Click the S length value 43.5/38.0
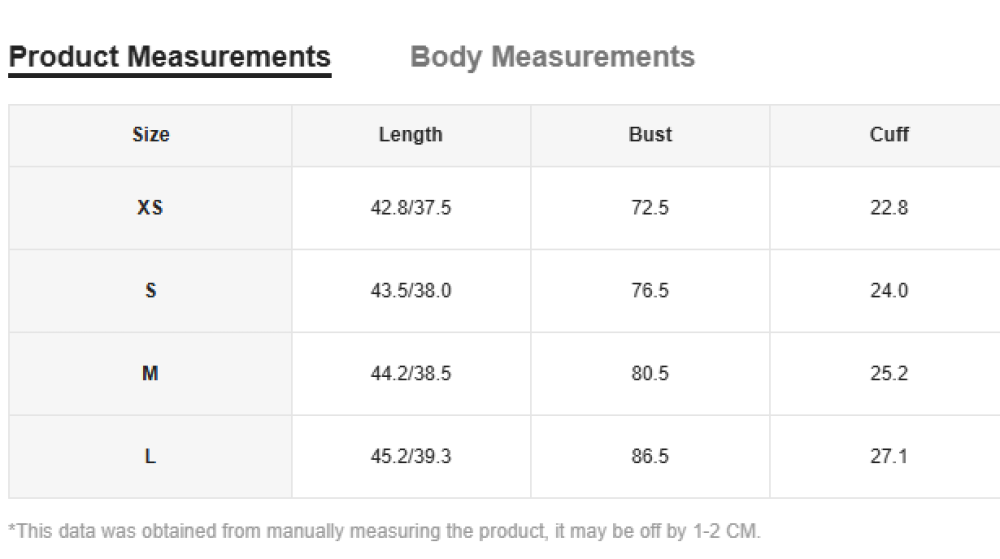This screenshot has height=559, width=1000. click(x=411, y=291)
